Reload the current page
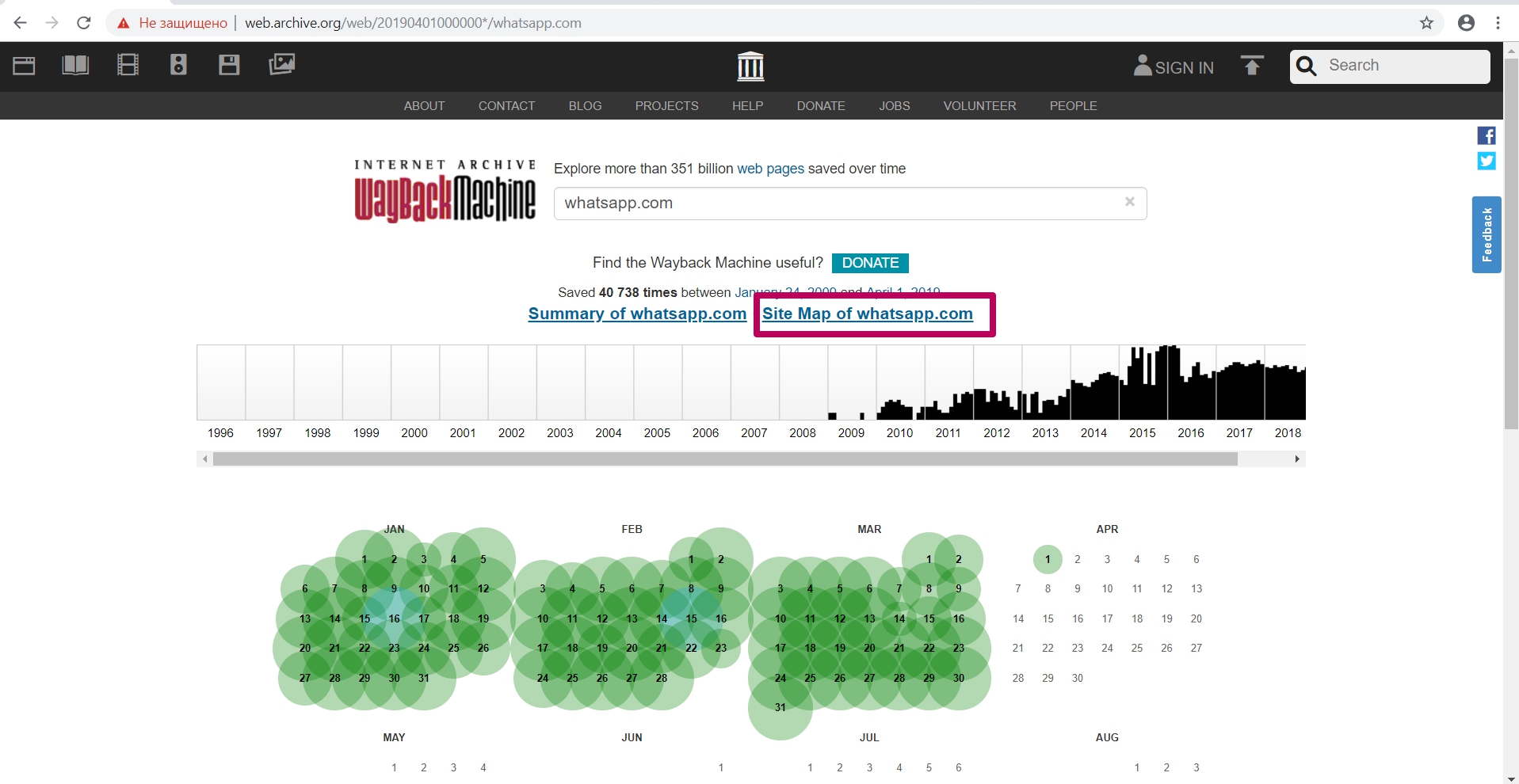Viewport: 1519px width, 784px height. pos(84,23)
